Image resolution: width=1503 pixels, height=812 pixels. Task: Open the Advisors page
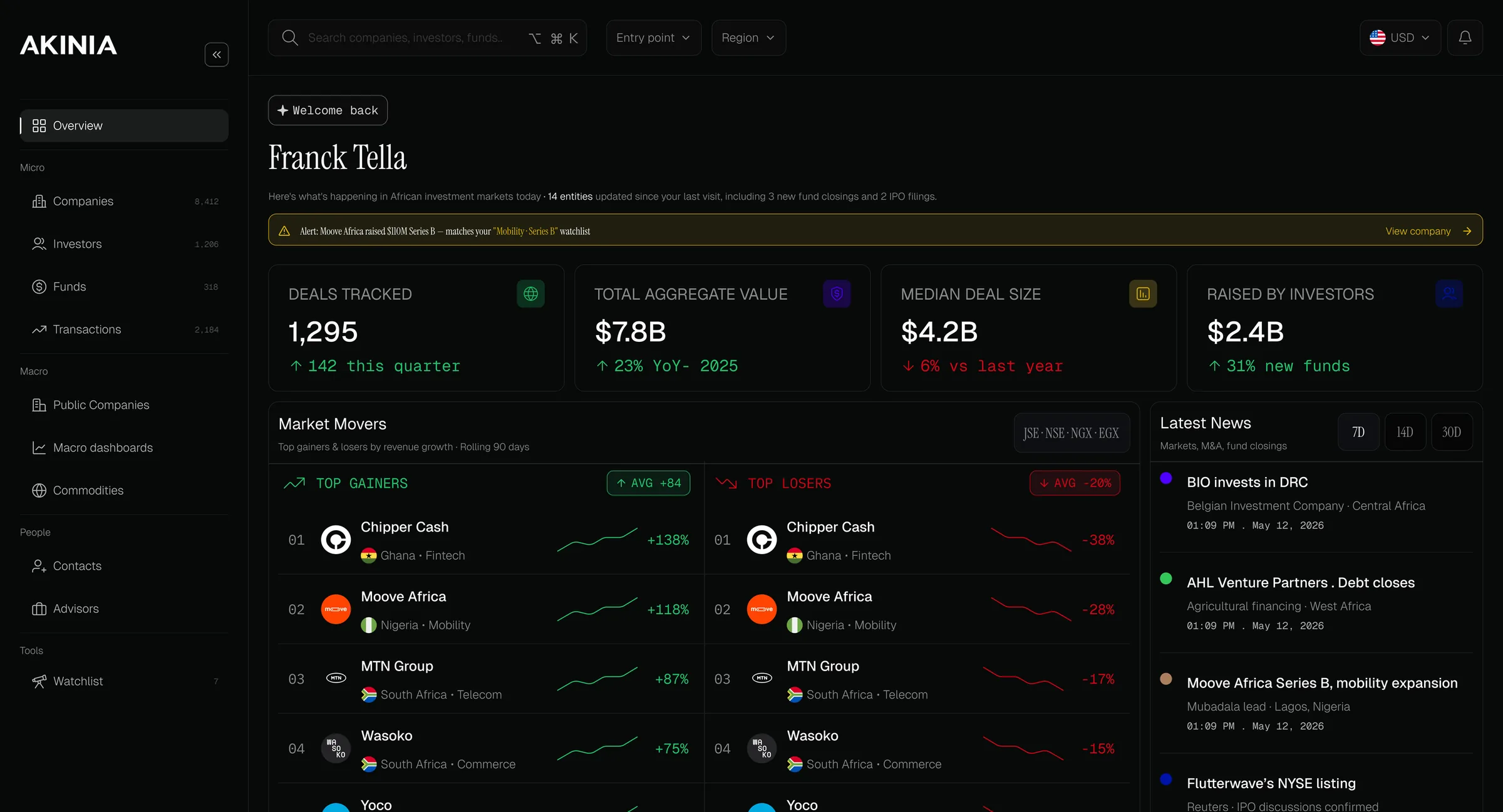pos(124,609)
